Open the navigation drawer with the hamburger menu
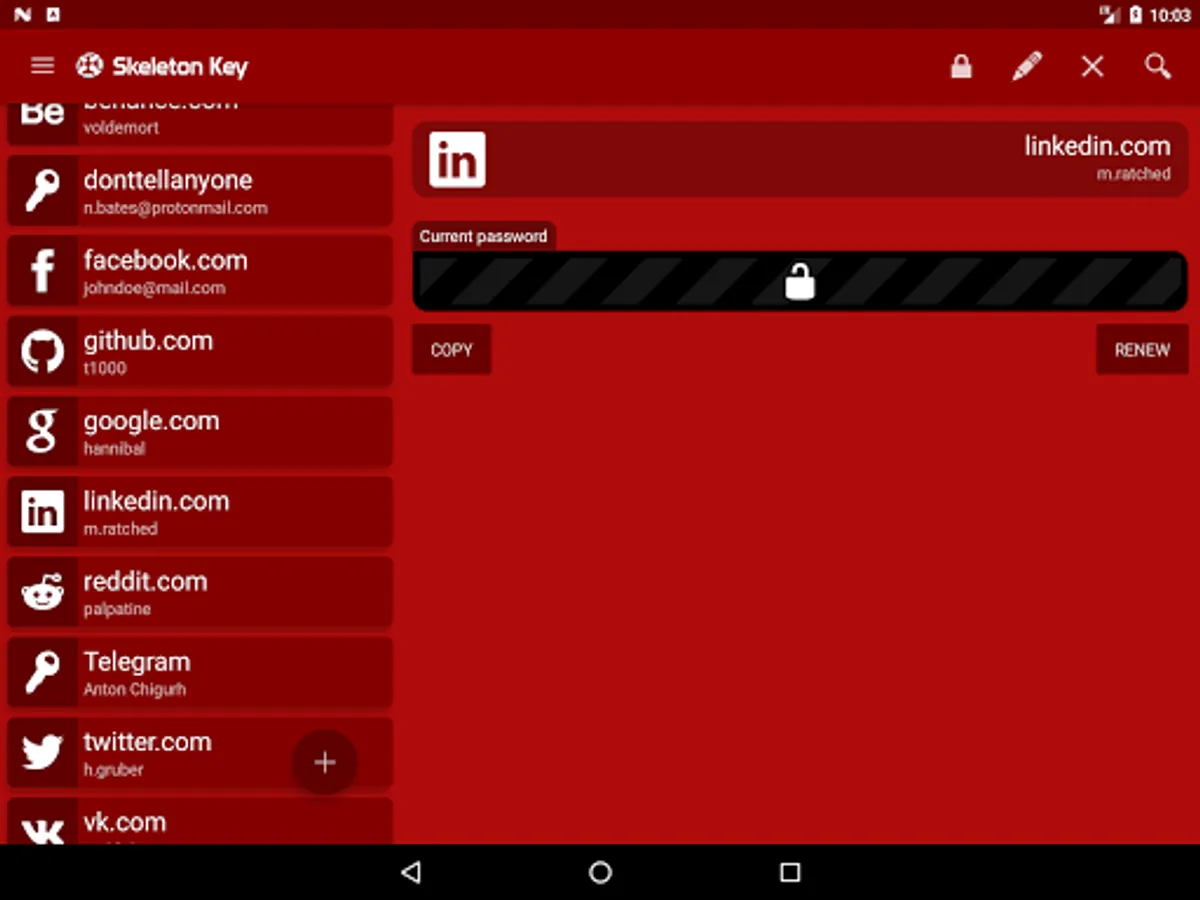The height and width of the screenshot is (900, 1200). click(x=42, y=66)
